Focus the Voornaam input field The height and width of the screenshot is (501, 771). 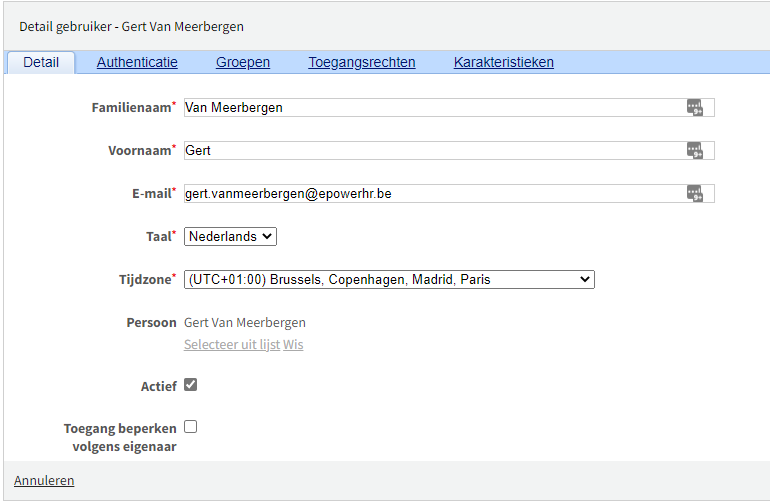[449, 150]
